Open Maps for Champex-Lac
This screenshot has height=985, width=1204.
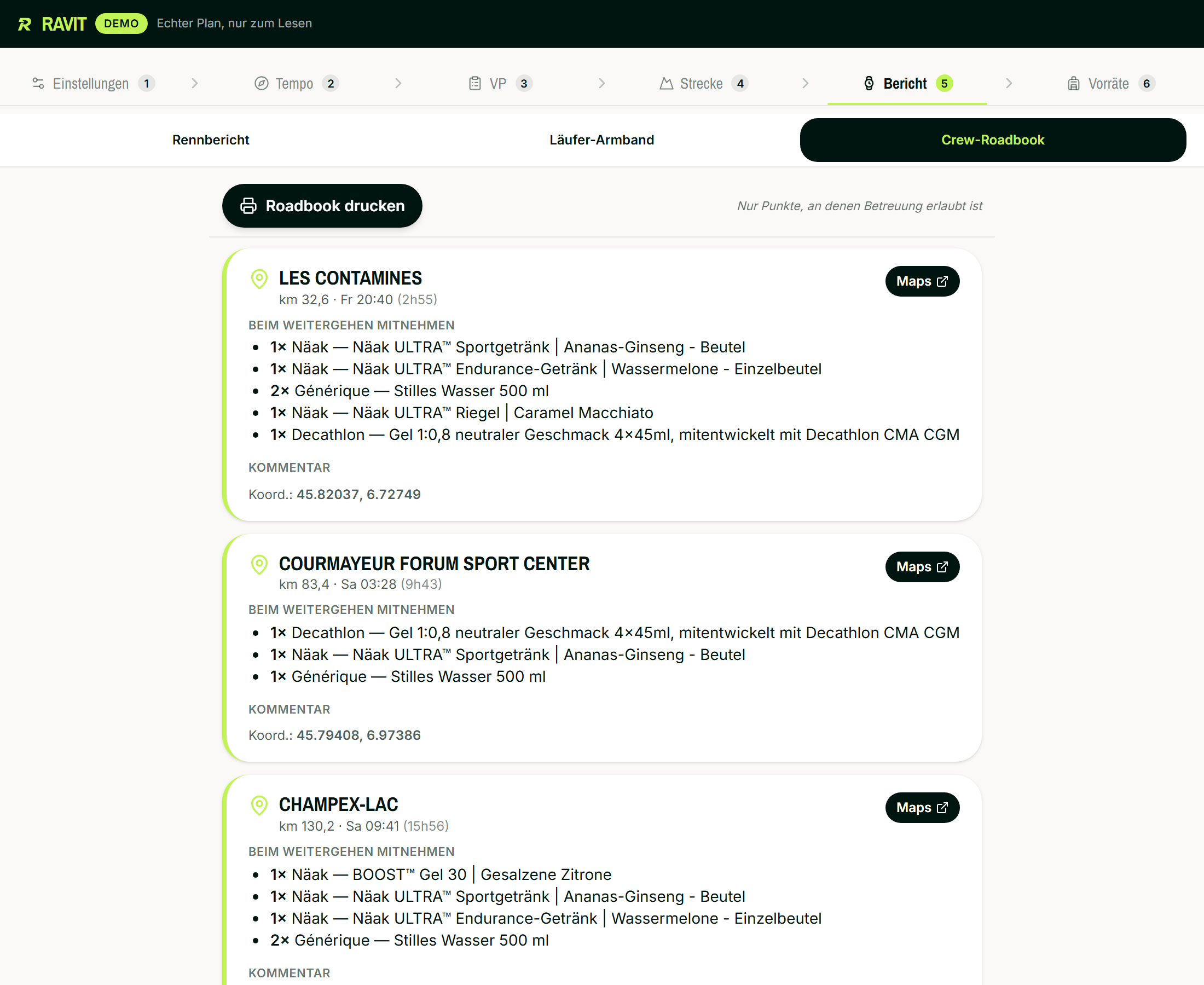(x=922, y=807)
